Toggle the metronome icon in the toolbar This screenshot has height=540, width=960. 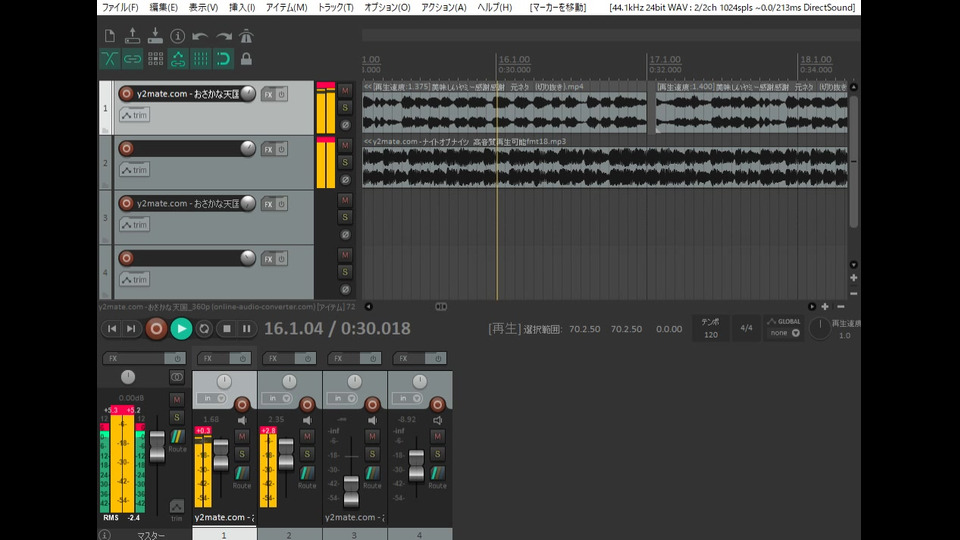pos(246,36)
